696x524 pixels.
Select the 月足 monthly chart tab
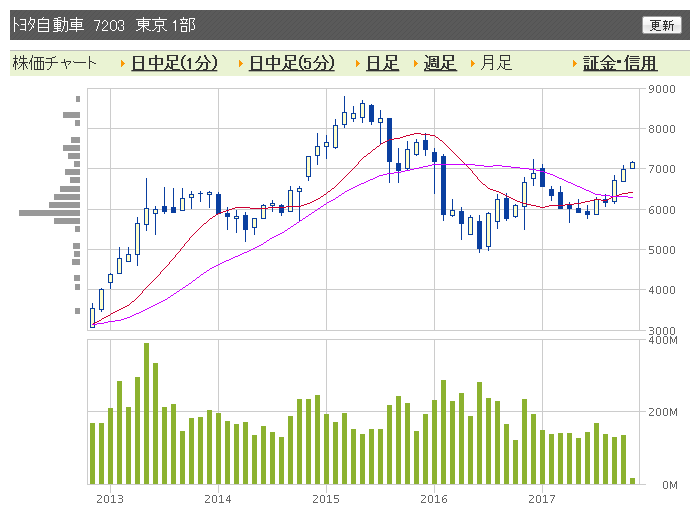coord(496,63)
